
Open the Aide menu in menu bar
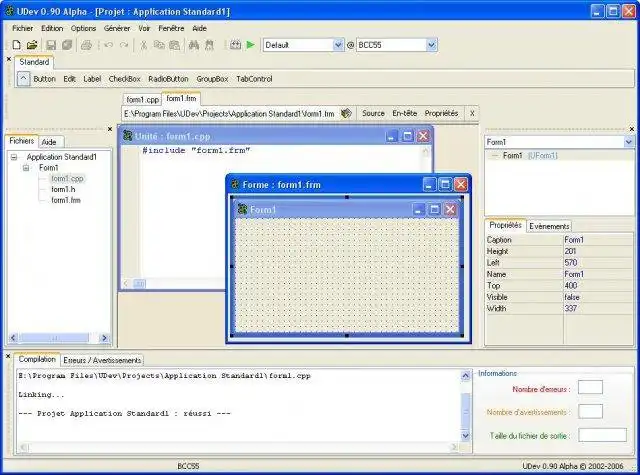(199, 28)
